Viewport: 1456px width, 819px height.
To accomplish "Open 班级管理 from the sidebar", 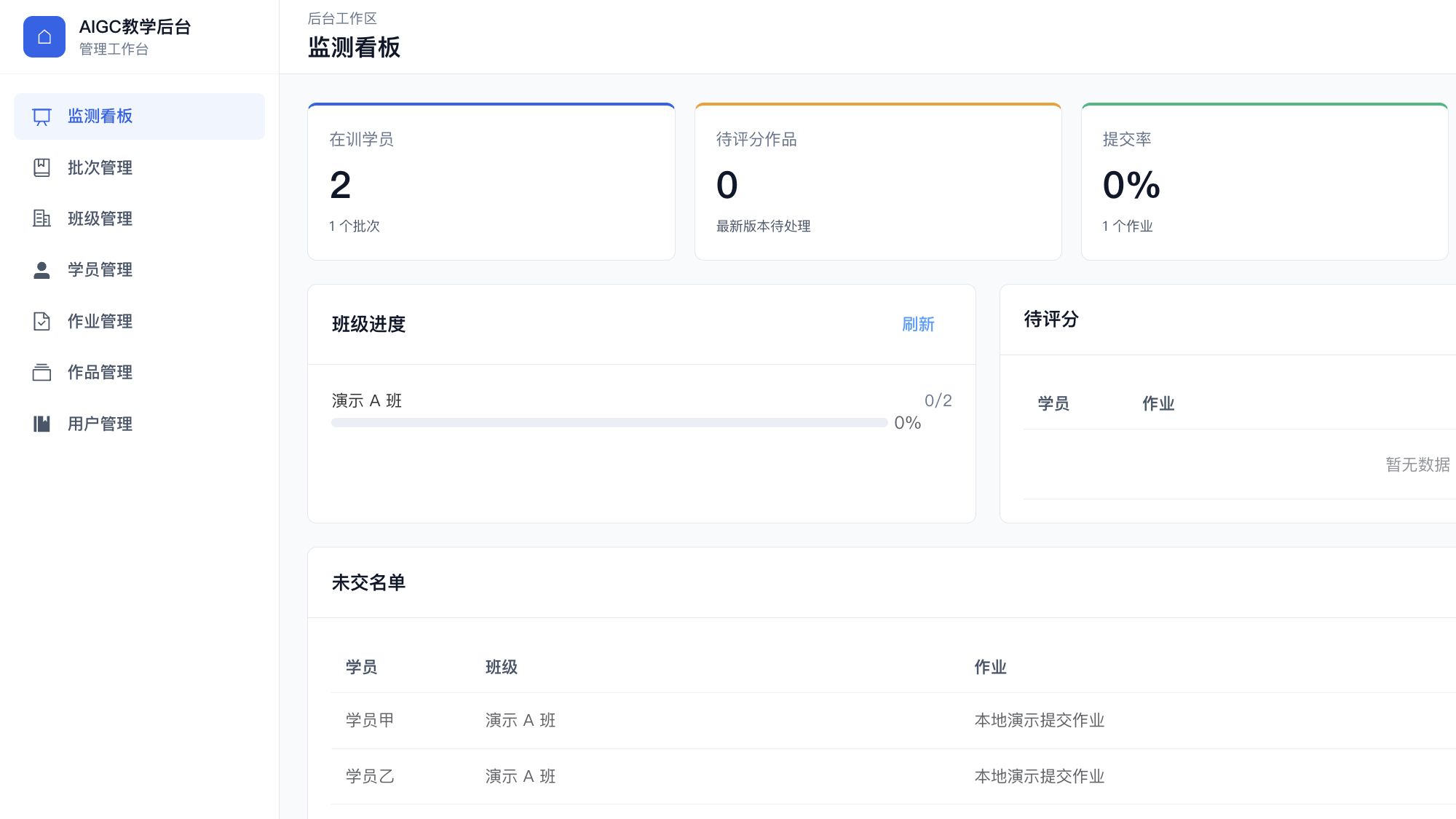I will click(x=139, y=218).
